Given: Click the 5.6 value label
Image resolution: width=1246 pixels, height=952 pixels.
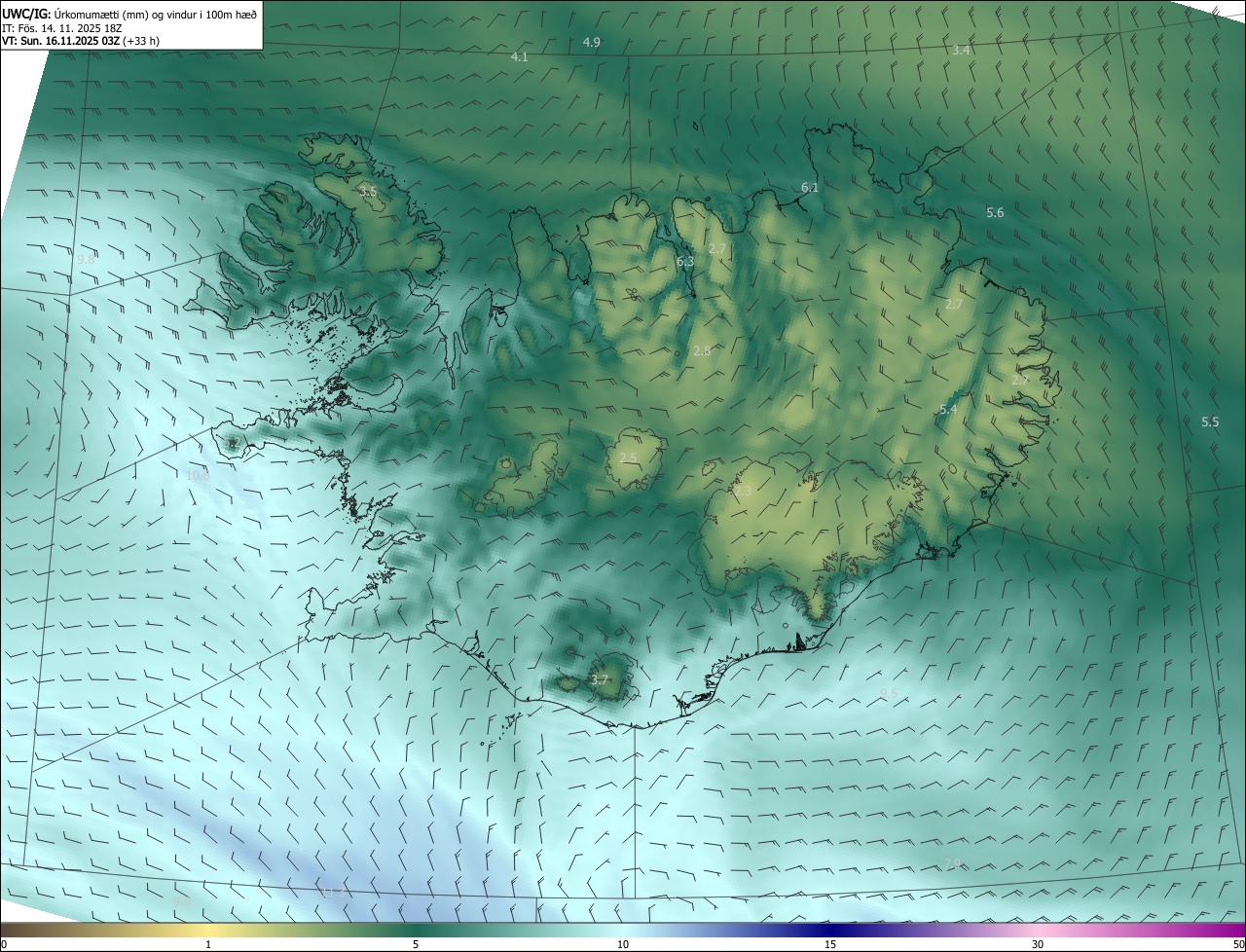Looking at the screenshot, I should 995,212.
